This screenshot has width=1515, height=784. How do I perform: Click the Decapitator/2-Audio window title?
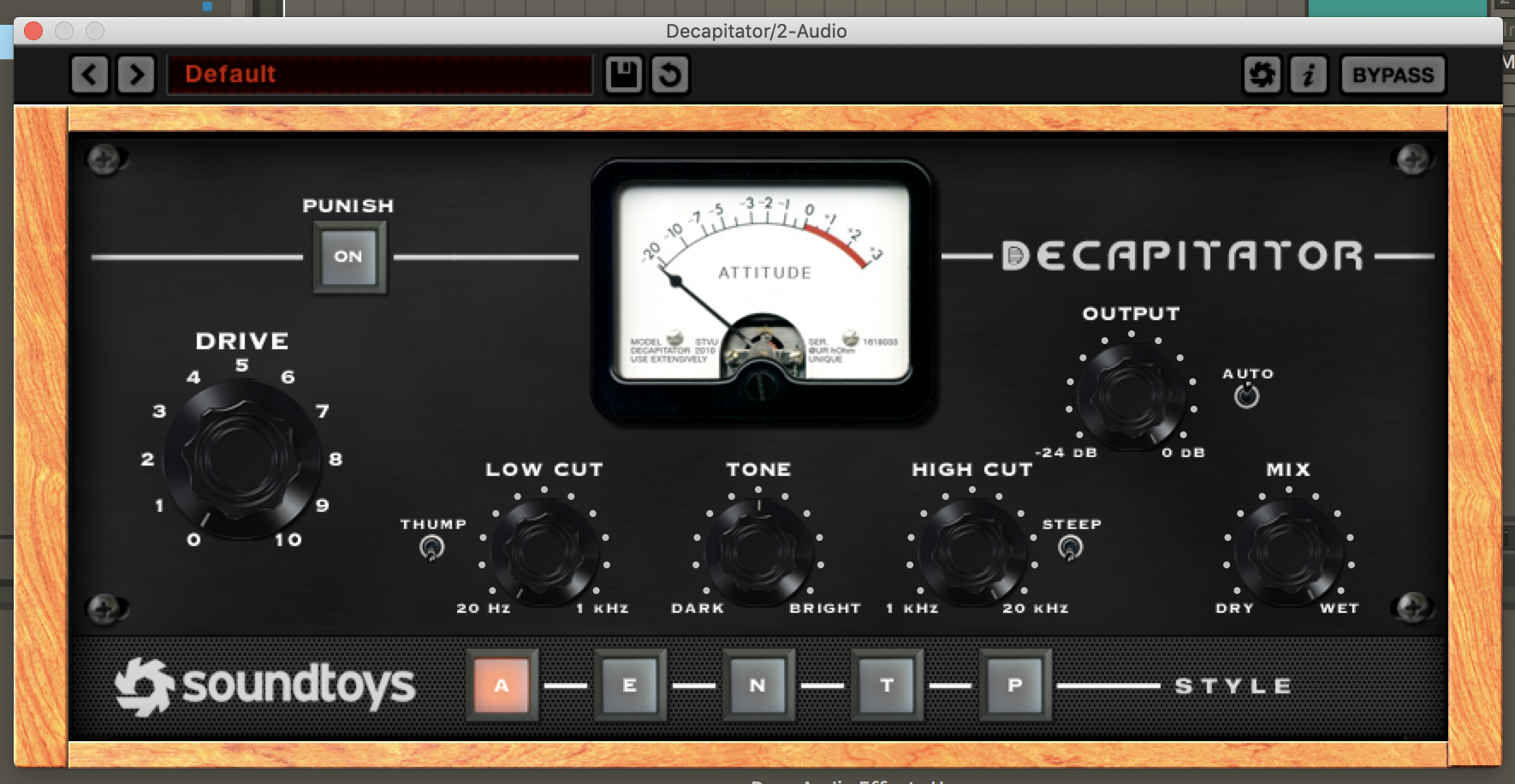[757, 31]
